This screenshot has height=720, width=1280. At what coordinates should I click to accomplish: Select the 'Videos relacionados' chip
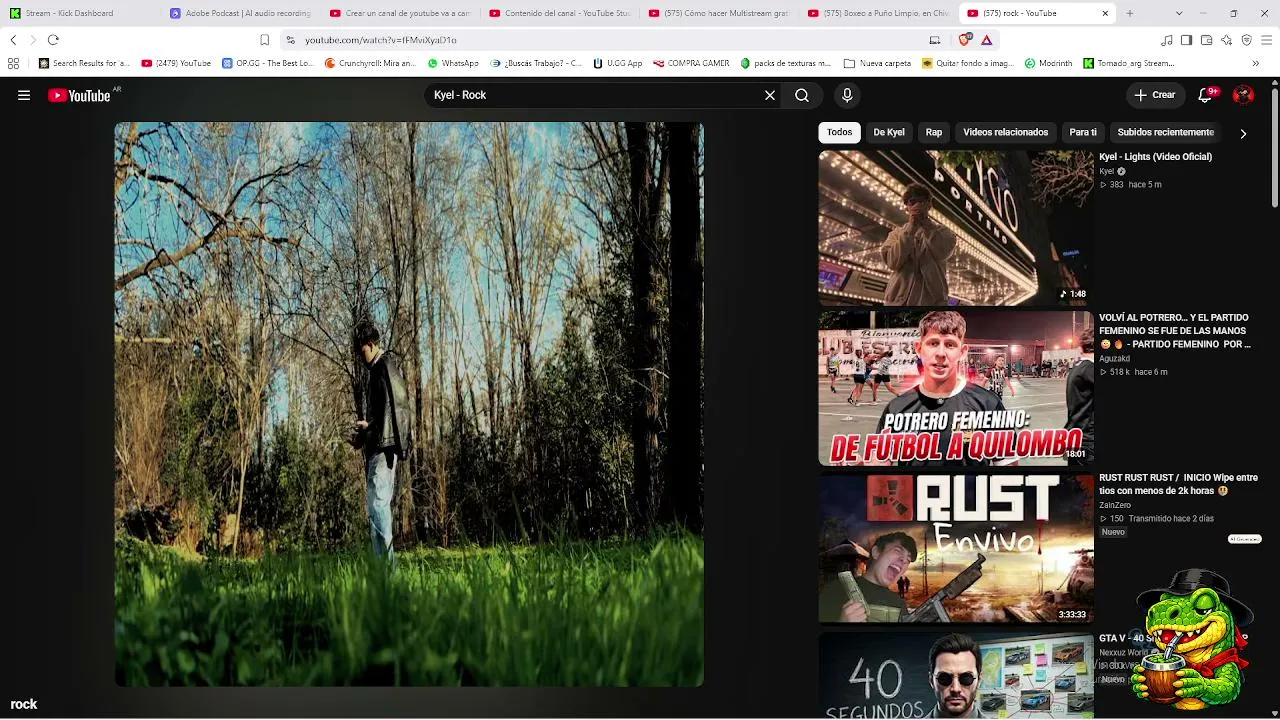click(x=1006, y=132)
